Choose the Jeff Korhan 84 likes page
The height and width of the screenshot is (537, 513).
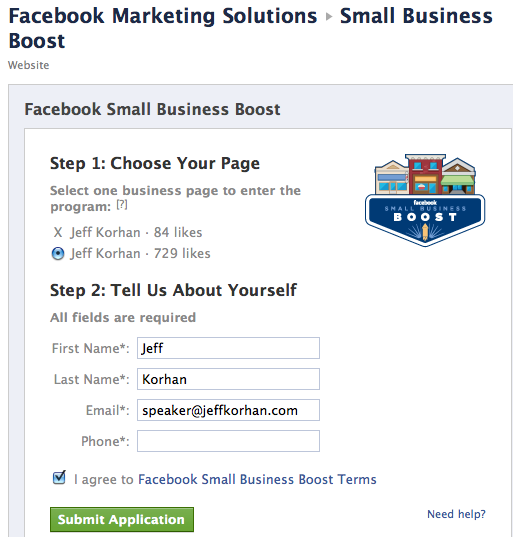pos(136,232)
